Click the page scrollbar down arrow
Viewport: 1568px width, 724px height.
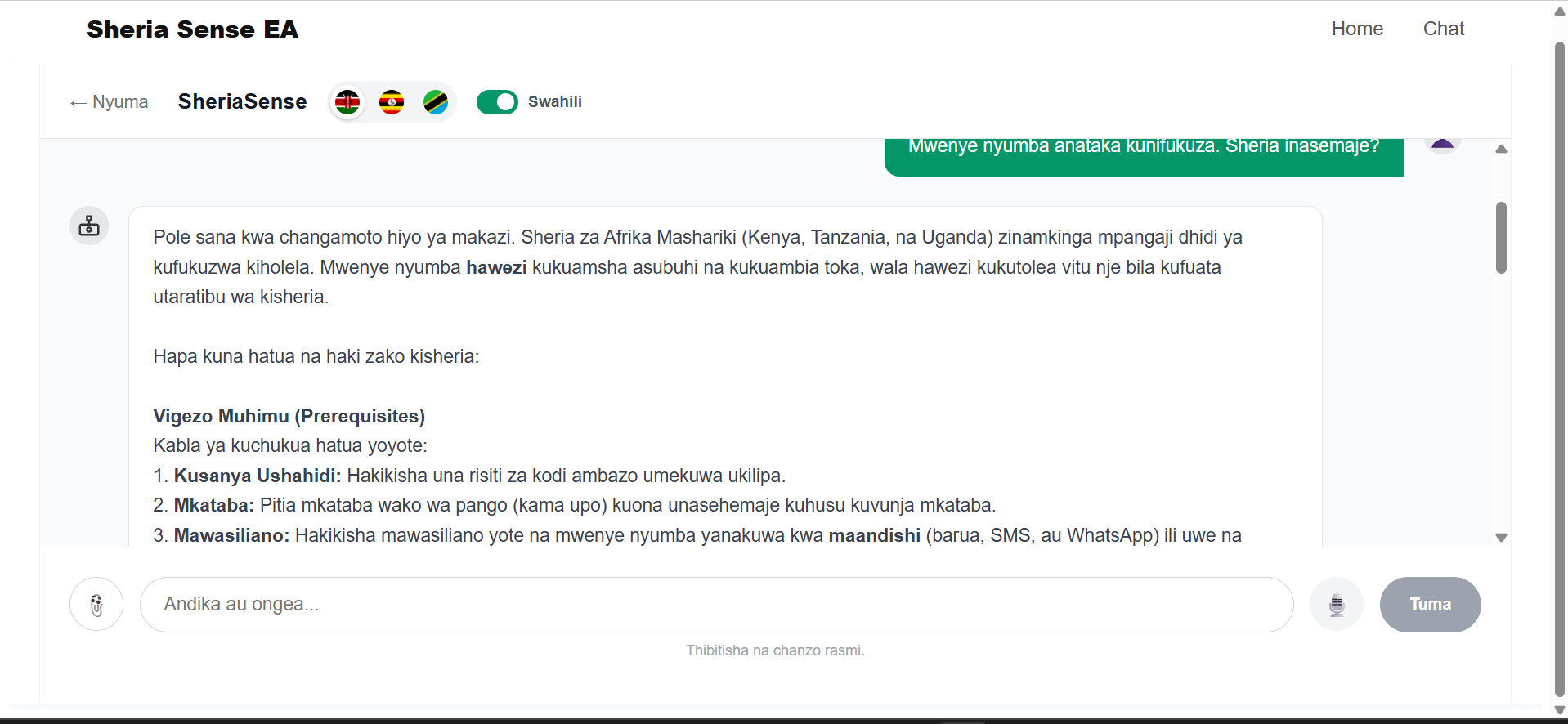pyautogui.click(x=1560, y=710)
